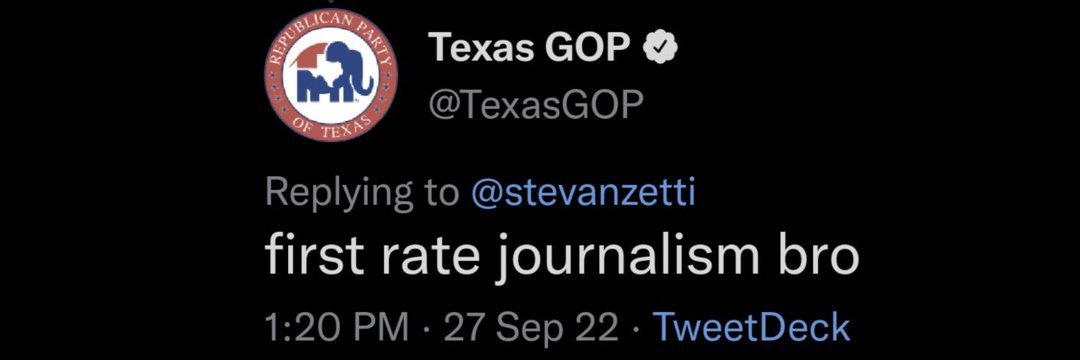Click the 'Replying to' label
Screen dimensions: 1080x360
362,195
